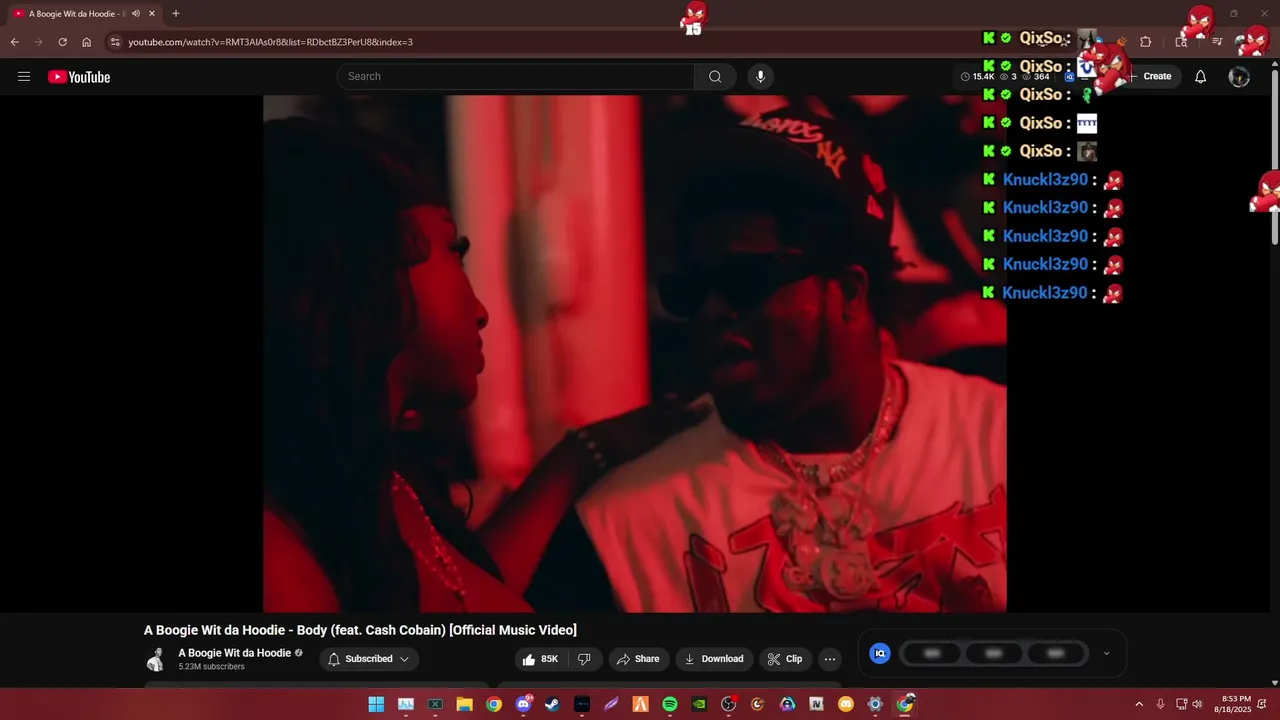The width and height of the screenshot is (1280, 720).
Task: Open the browser extensions puzzle icon
Action: [x=1146, y=42]
